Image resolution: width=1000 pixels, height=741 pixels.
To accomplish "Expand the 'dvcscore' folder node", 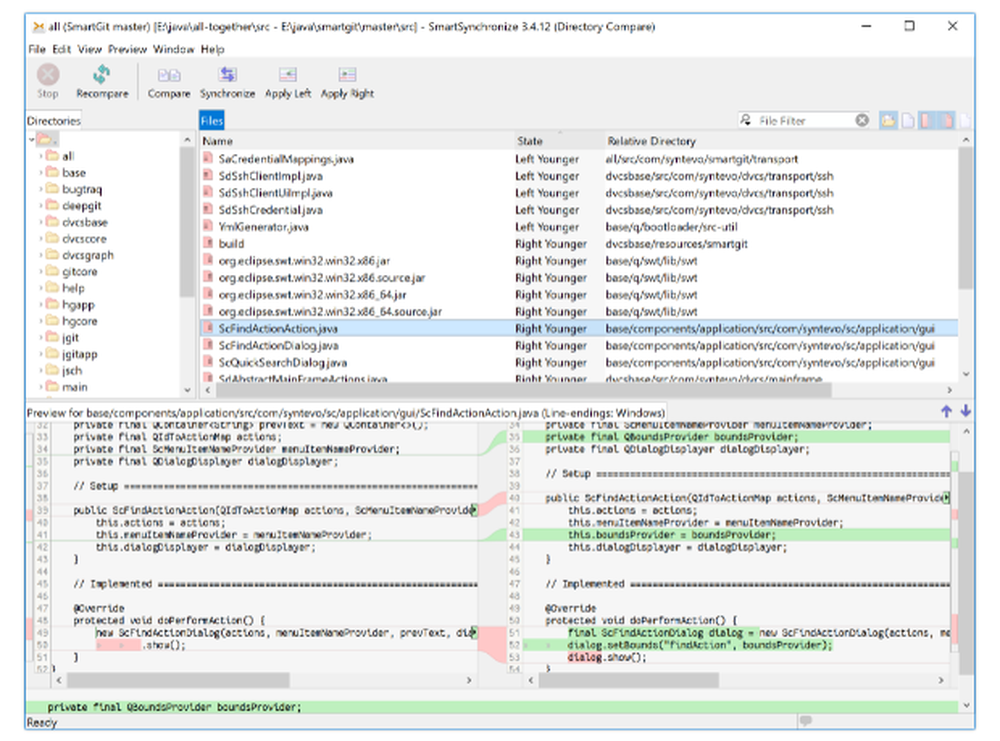I will coord(41,238).
